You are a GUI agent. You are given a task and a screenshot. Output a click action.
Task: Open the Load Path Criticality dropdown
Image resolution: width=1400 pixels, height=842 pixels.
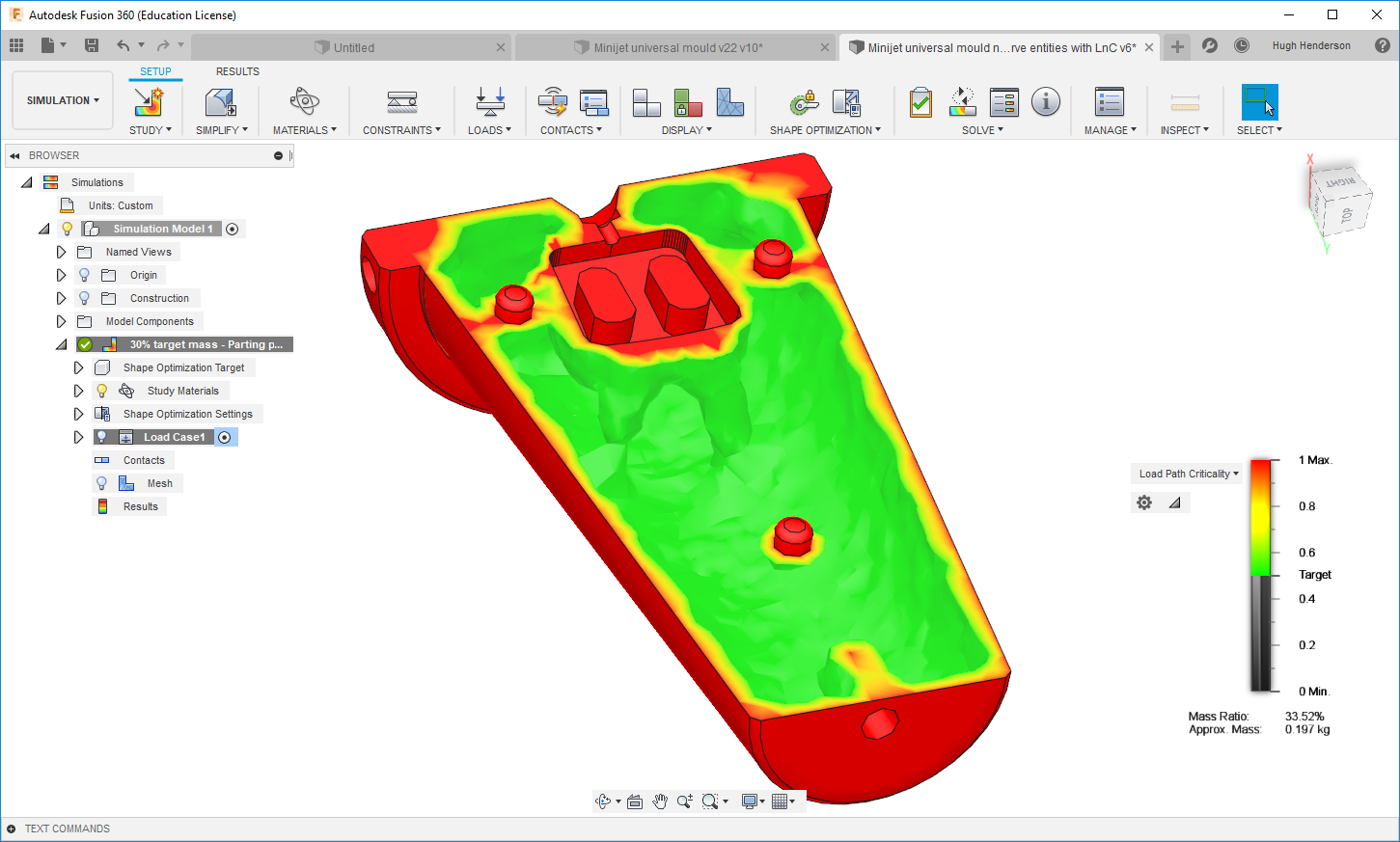pyautogui.click(x=1187, y=473)
